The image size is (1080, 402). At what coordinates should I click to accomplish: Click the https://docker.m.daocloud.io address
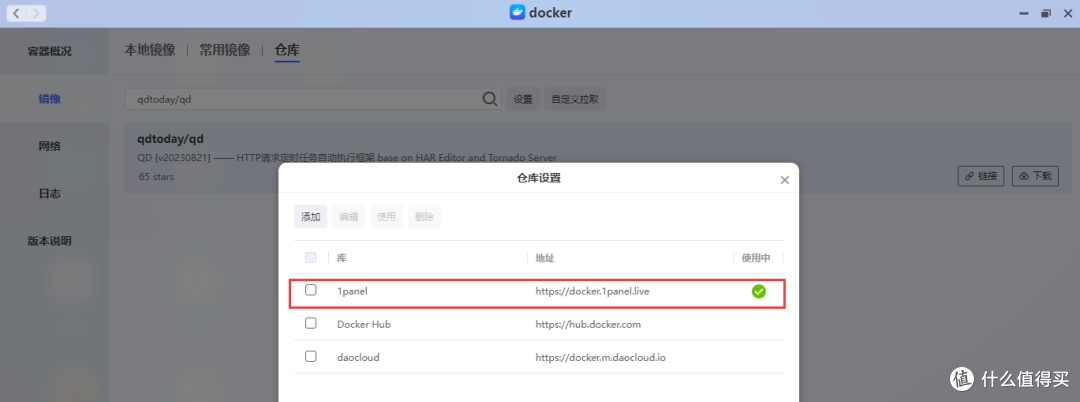pos(601,357)
